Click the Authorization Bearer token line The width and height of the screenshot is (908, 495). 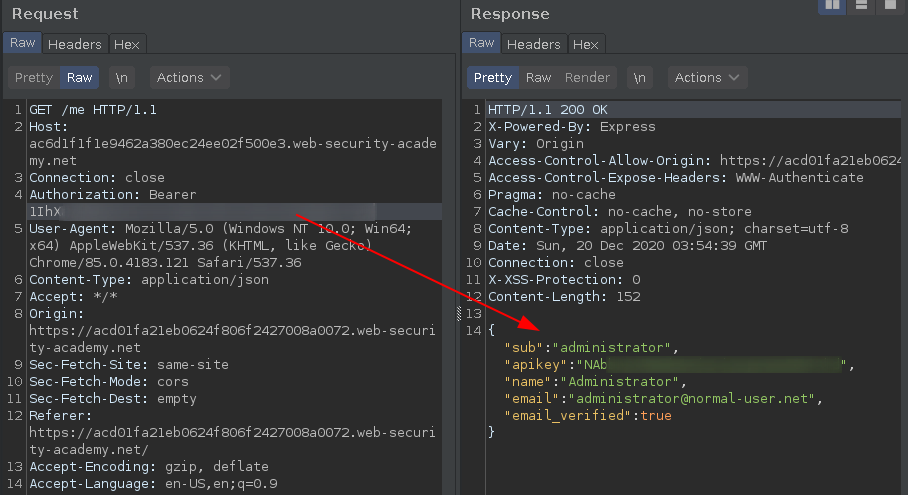coord(112,195)
